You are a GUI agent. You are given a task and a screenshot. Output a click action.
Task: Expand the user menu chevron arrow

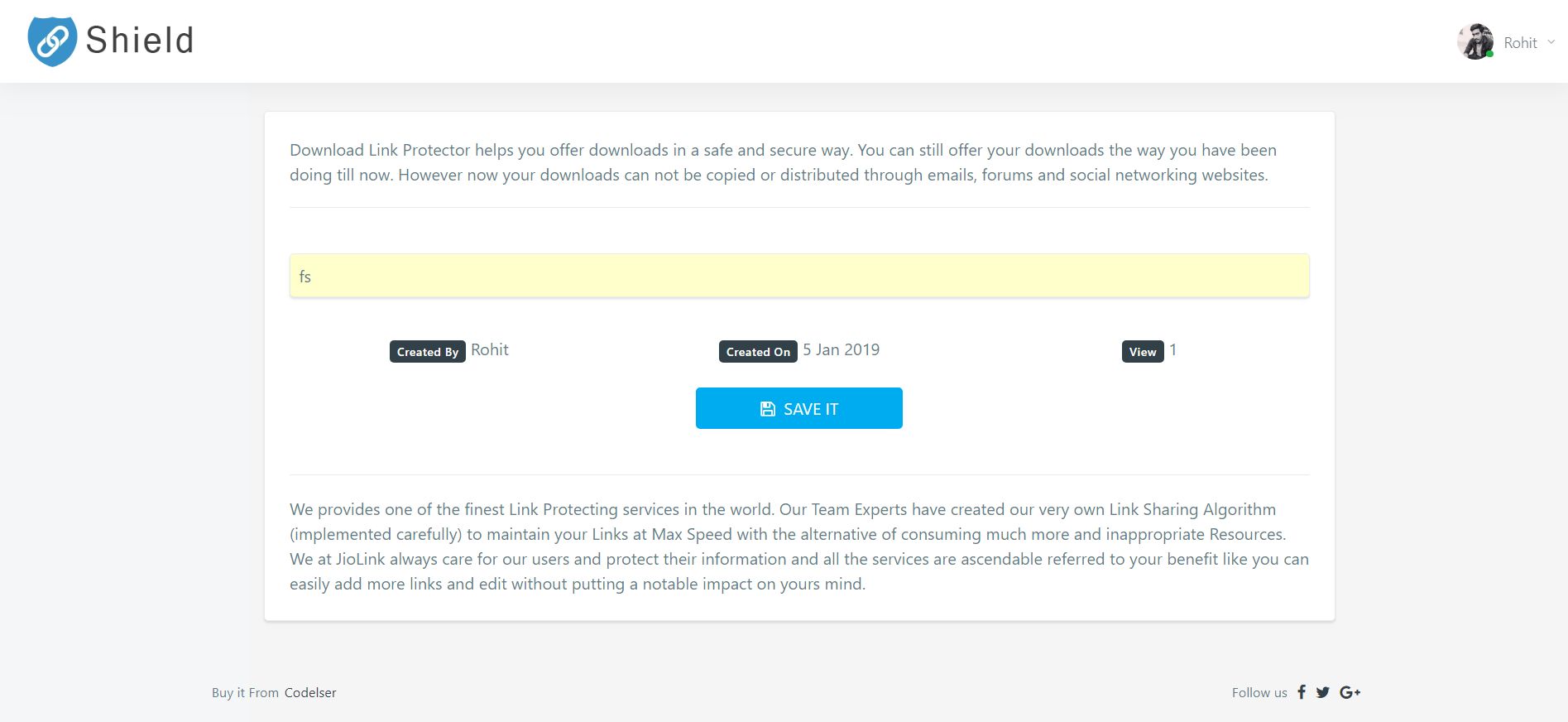1551,42
